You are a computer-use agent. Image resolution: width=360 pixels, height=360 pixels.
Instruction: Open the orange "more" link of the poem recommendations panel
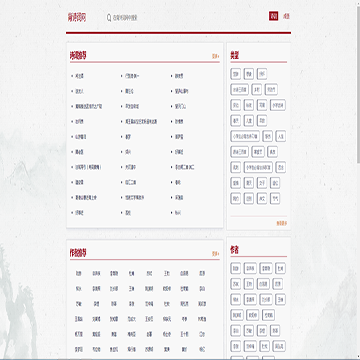216,56
